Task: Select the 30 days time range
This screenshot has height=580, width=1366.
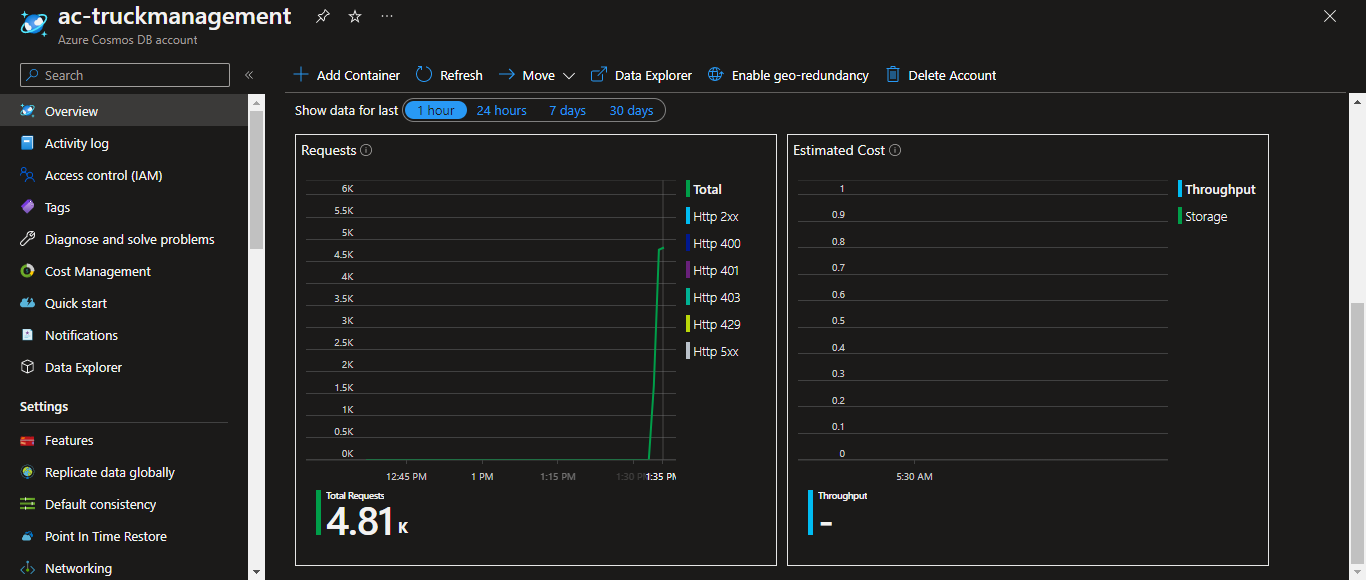Action: pos(631,110)
